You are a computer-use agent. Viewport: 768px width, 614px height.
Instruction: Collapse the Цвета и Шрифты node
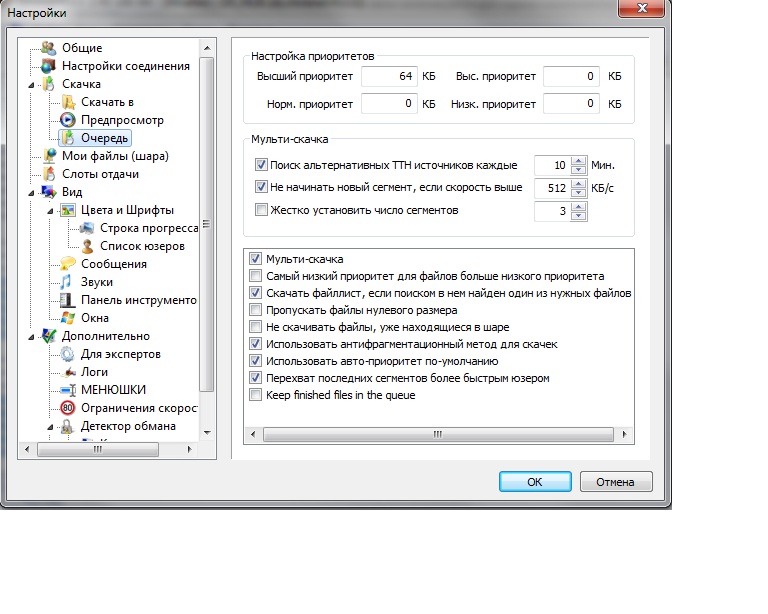51,210
